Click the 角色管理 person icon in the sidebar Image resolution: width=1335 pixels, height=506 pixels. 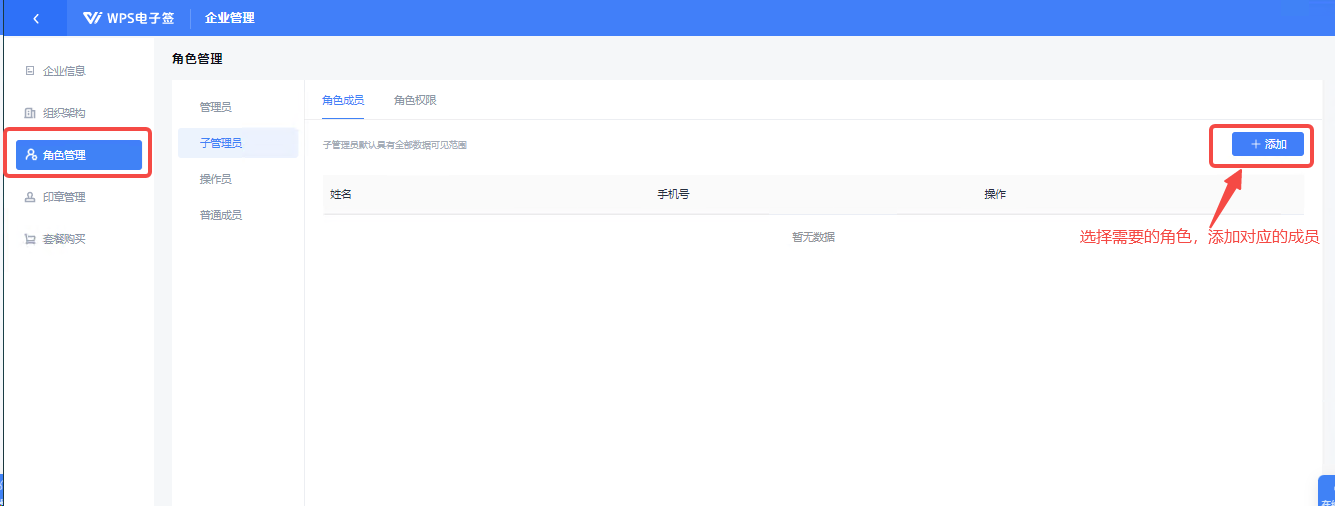(x=31, y=155)
